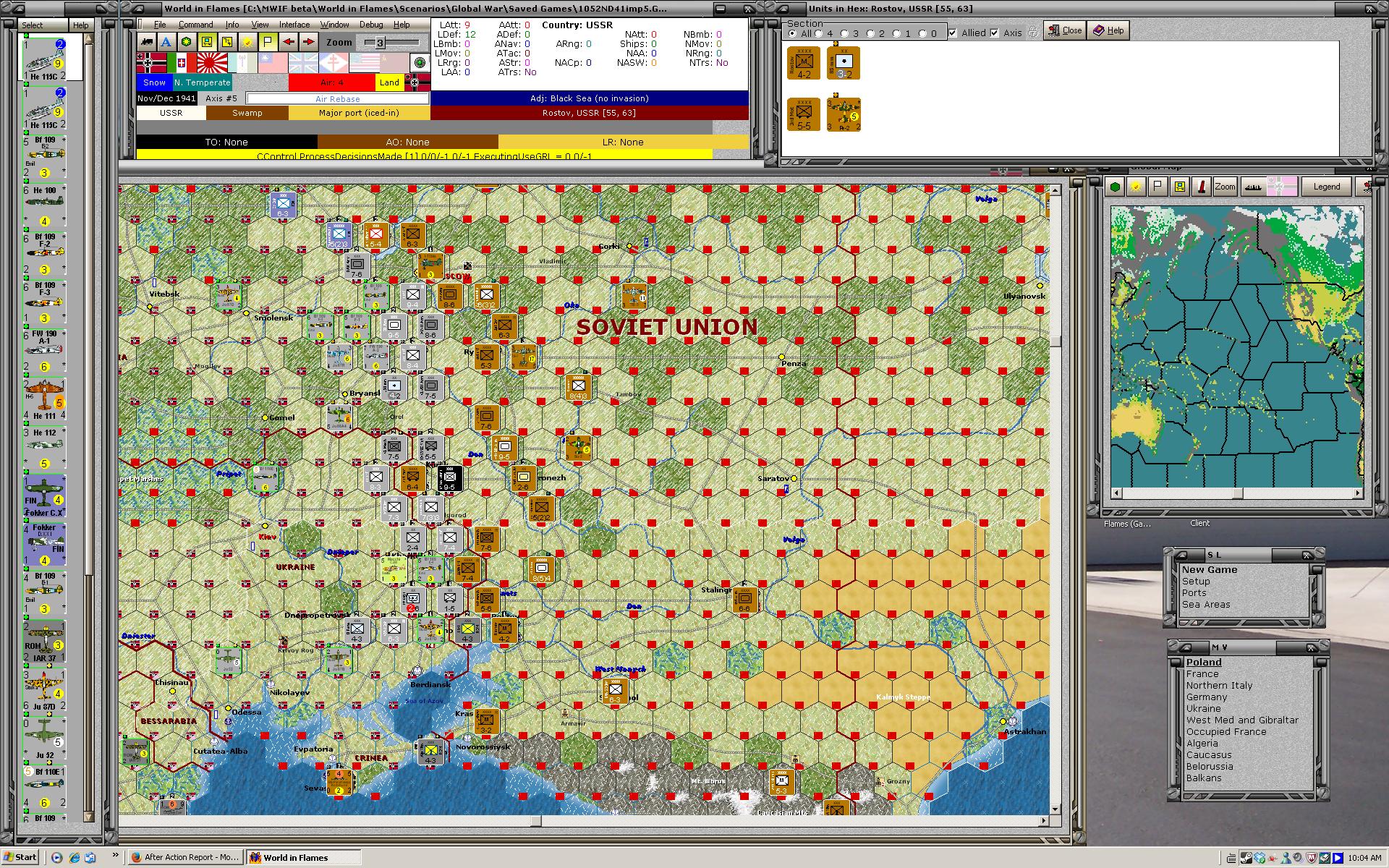Select the Ju 87D Stuka thumbnail

45,689
